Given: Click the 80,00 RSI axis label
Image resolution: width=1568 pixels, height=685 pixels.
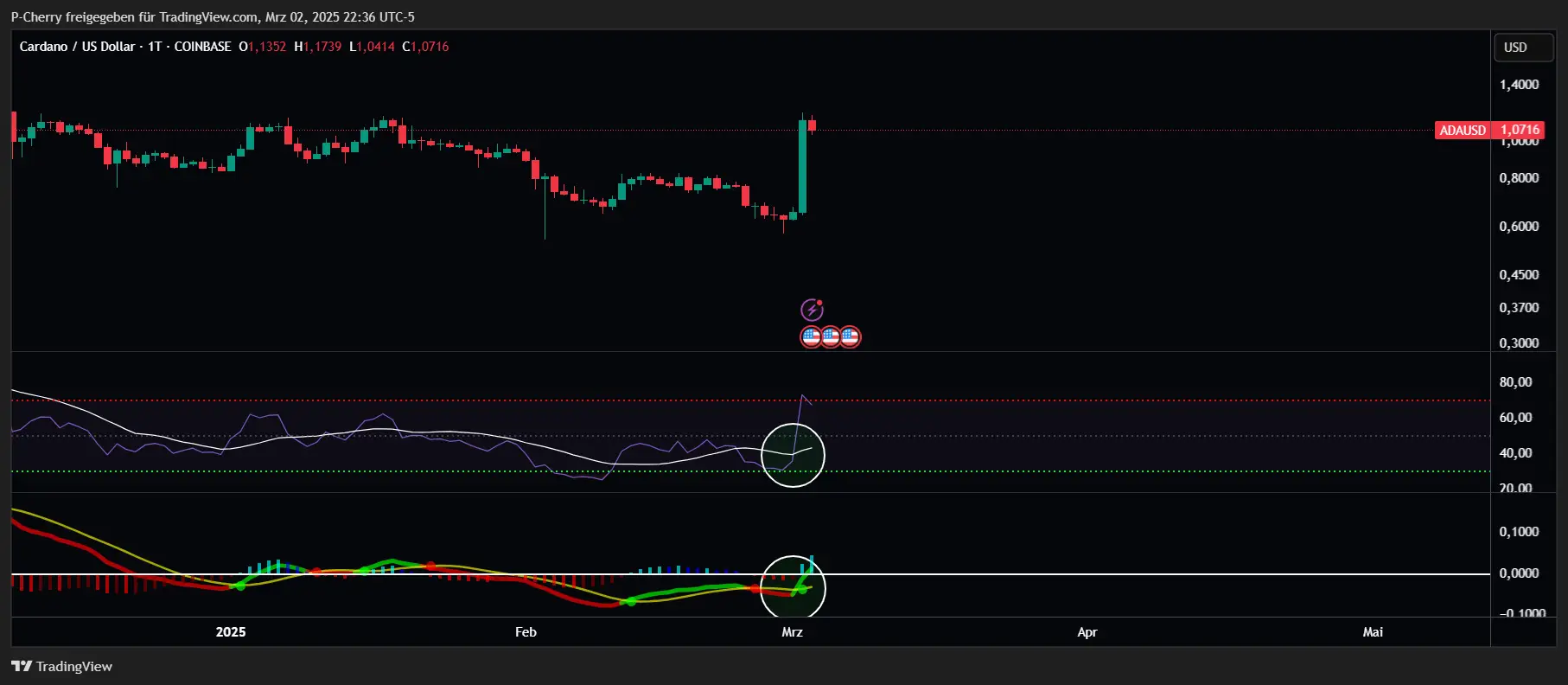Looking at the screenshot, I should pos(1515,382).
